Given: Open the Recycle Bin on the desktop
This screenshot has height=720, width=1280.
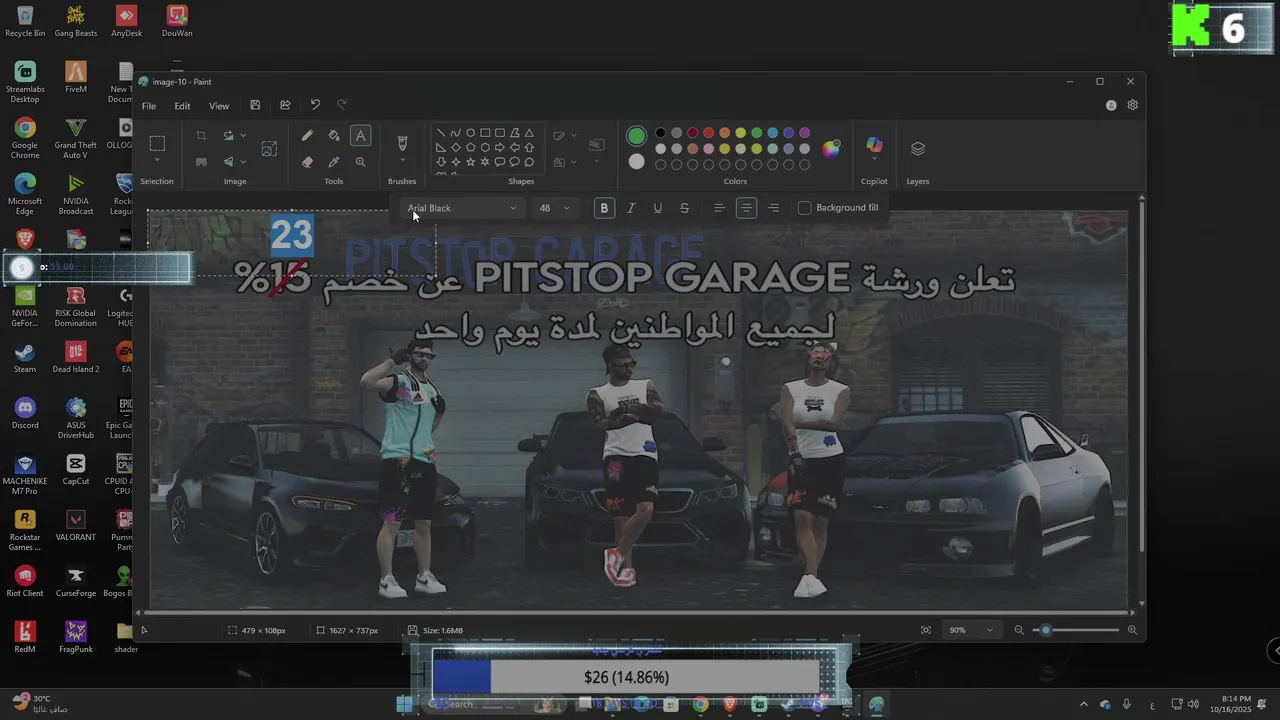Looking at the screenshot, I should tap(25, 20).
